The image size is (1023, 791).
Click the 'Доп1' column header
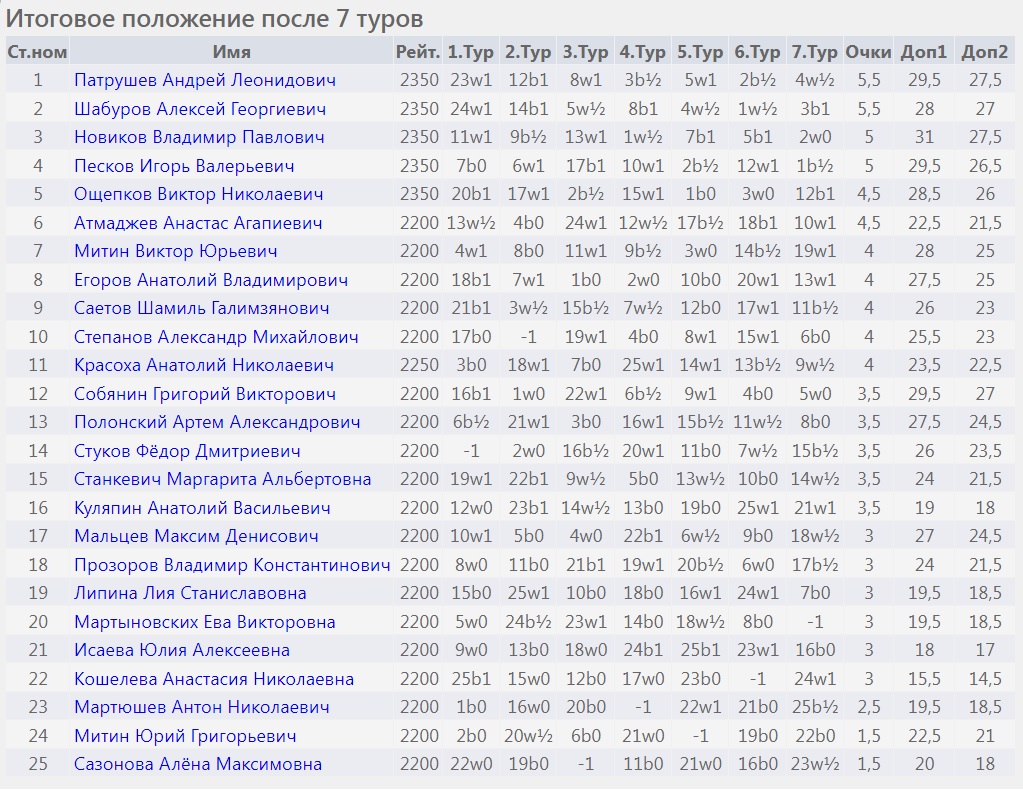(924, 52)
